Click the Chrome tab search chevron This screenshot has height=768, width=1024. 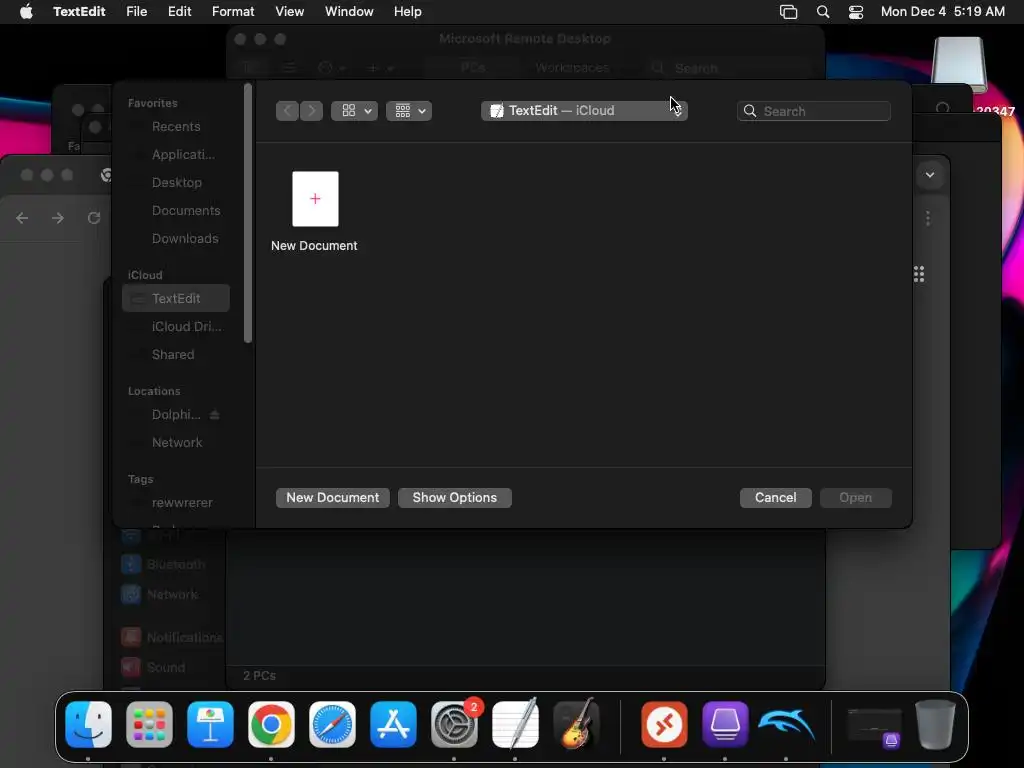pyautogui.click(x=930, y=175)
